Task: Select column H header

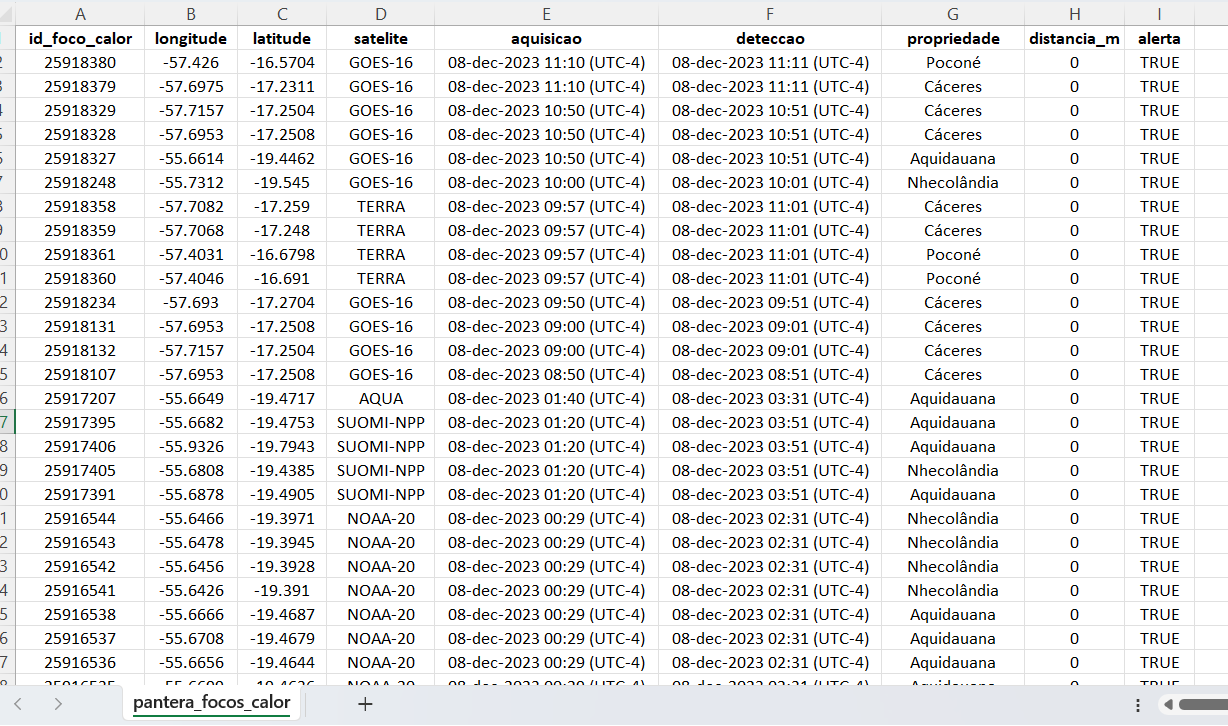Action: tap(1075, 14)
